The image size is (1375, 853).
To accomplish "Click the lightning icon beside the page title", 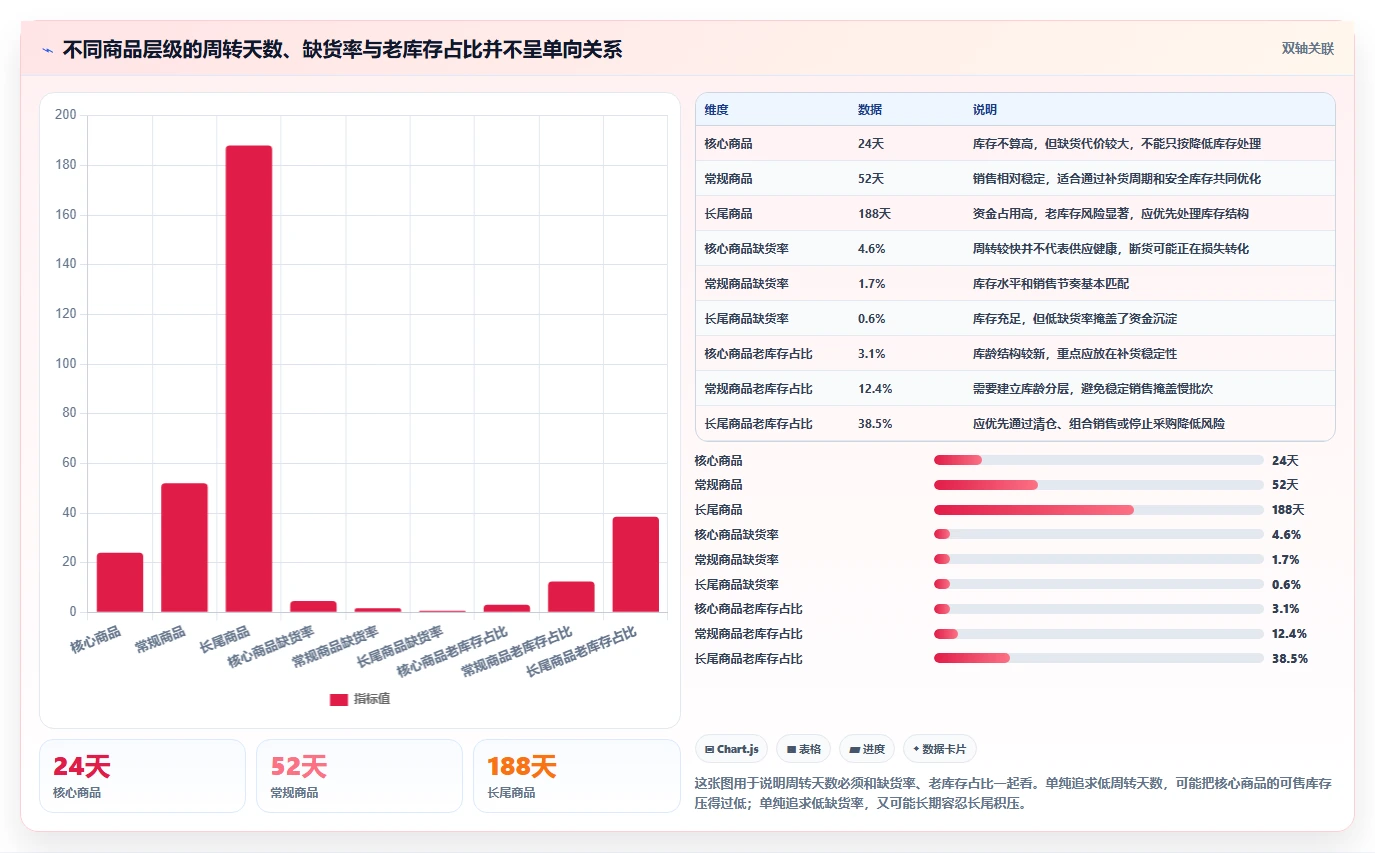I will pyautogui.click(x=48, y=50).
